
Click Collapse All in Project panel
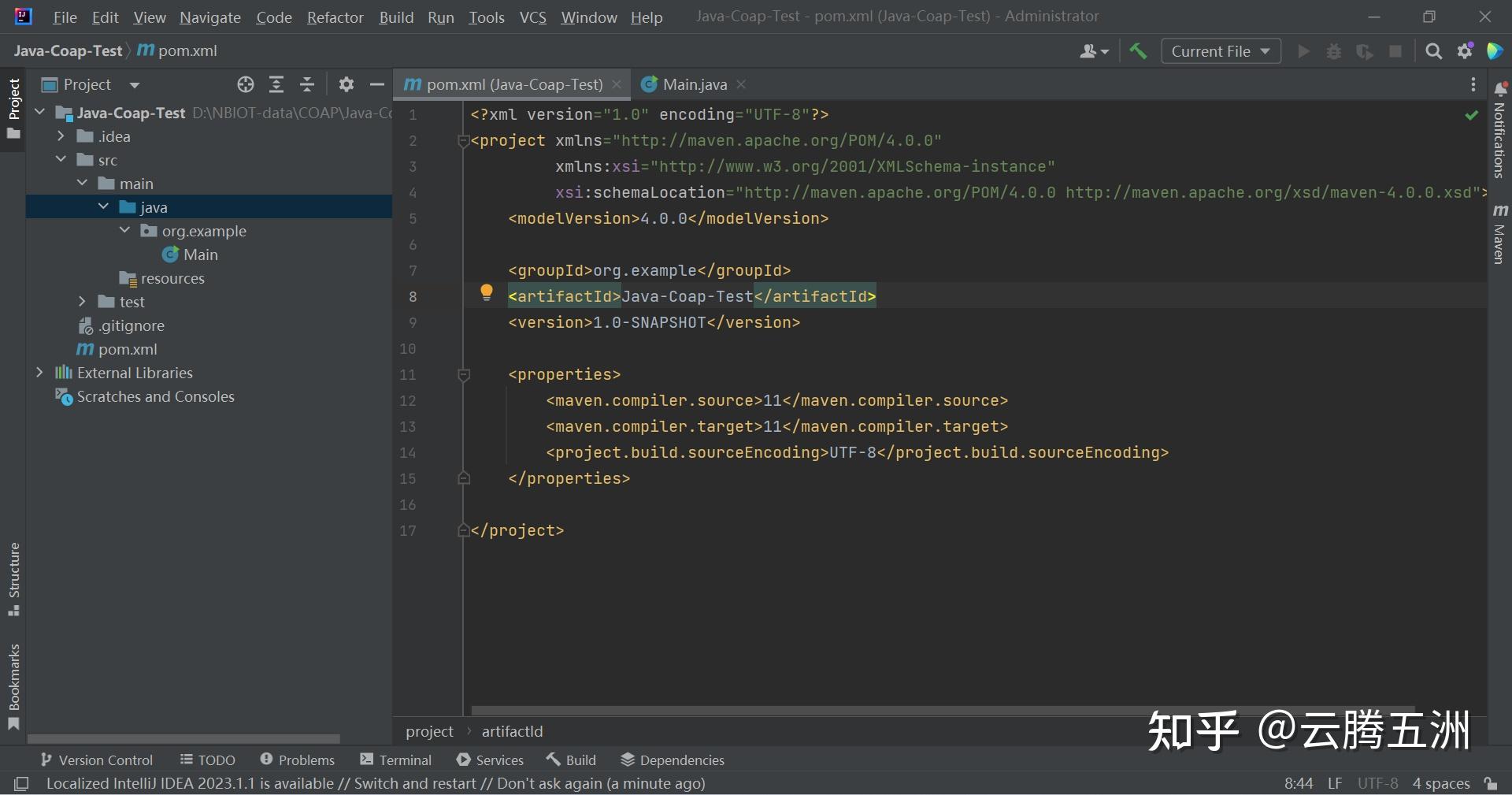click(307, 84)
